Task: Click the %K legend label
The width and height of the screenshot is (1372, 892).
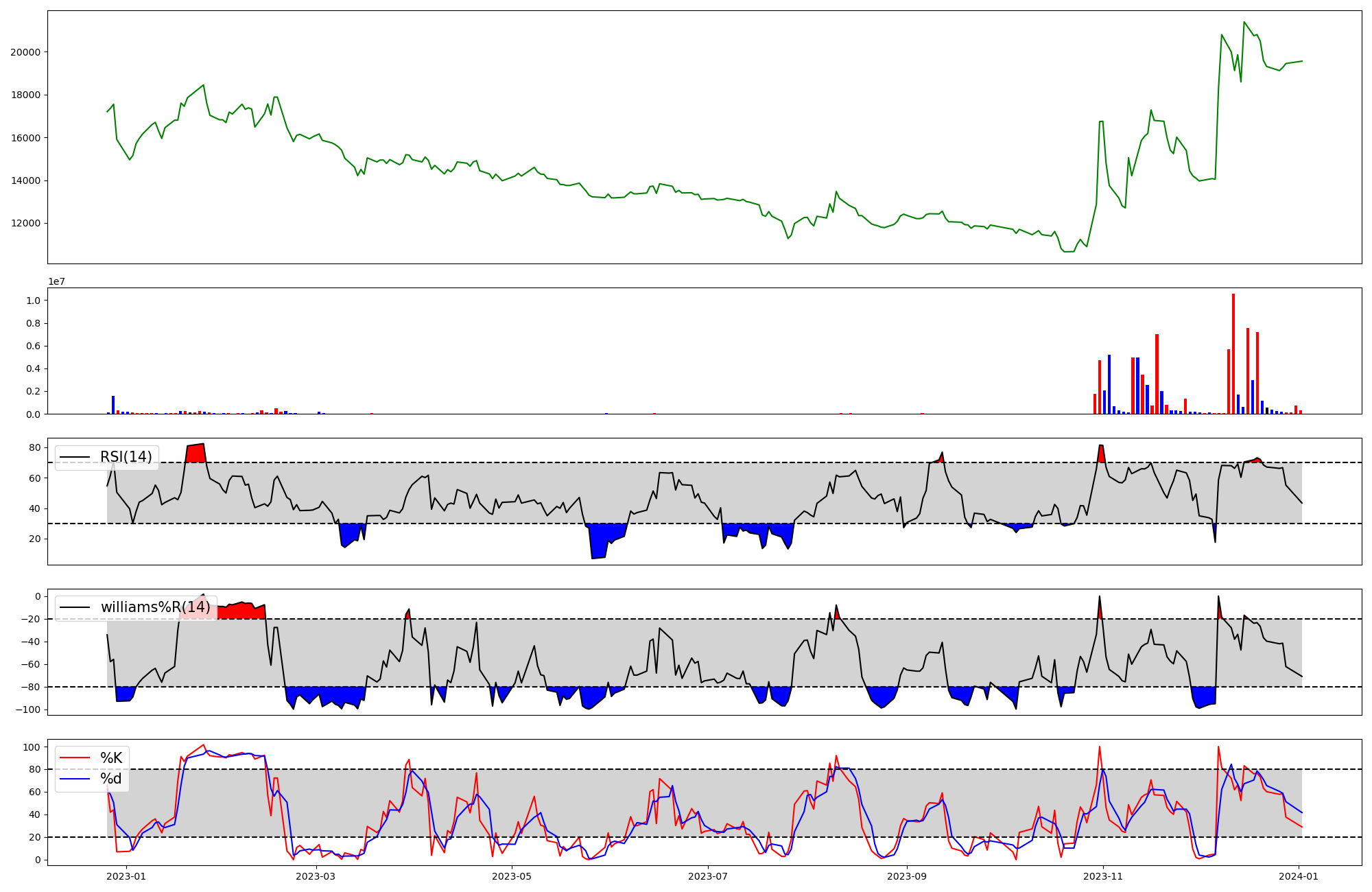Action: tap(111, 758)
